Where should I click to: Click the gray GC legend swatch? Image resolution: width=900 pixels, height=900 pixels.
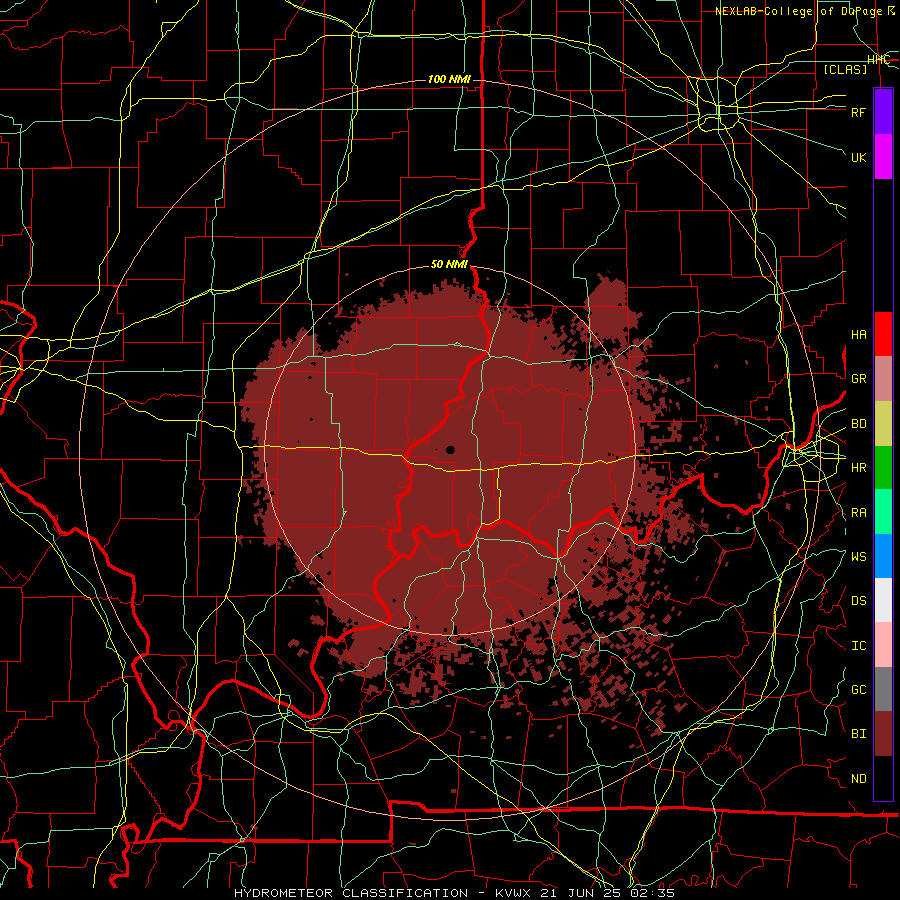pos(883,689)
